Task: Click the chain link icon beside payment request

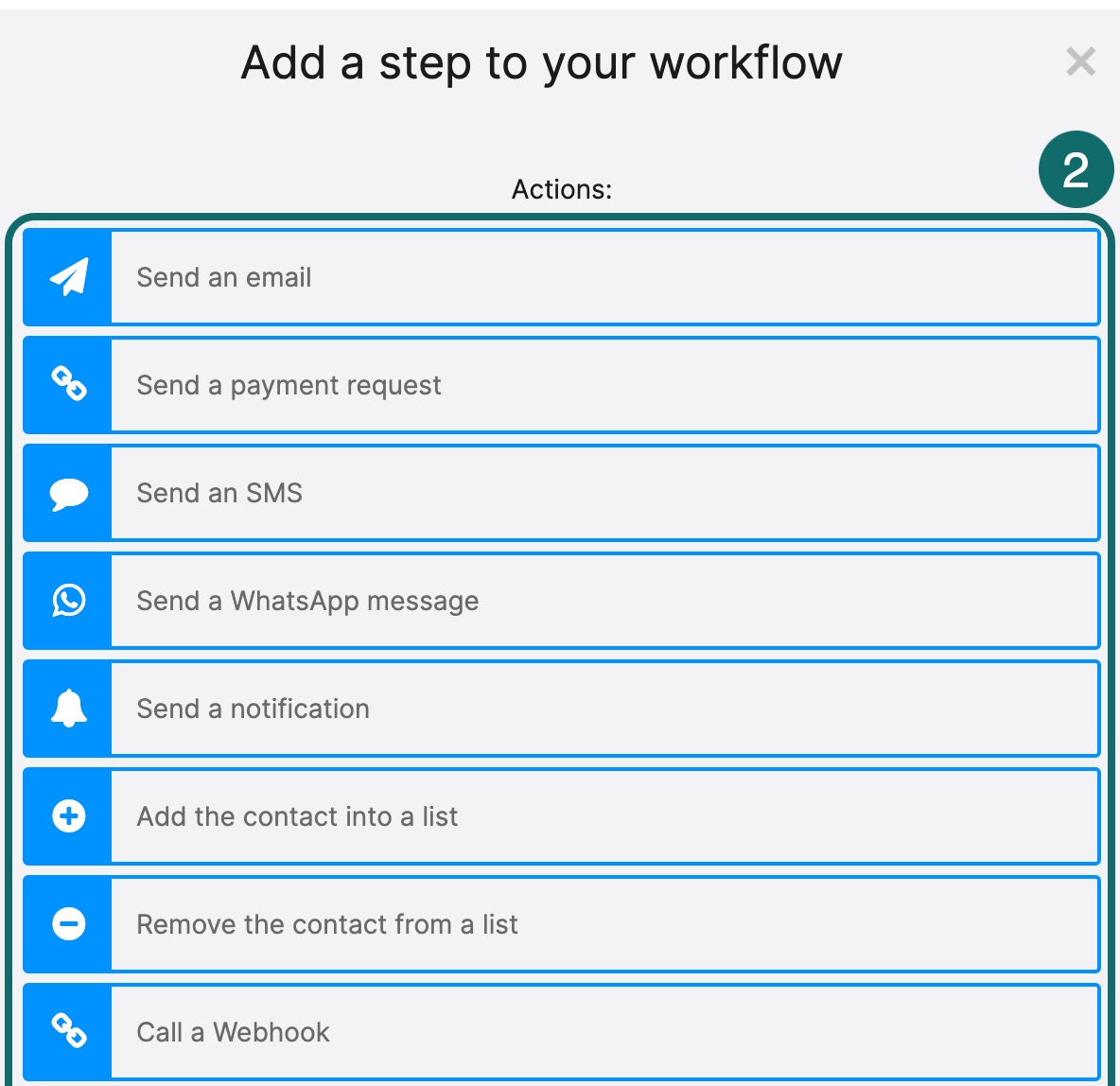Action: [68, 385]
